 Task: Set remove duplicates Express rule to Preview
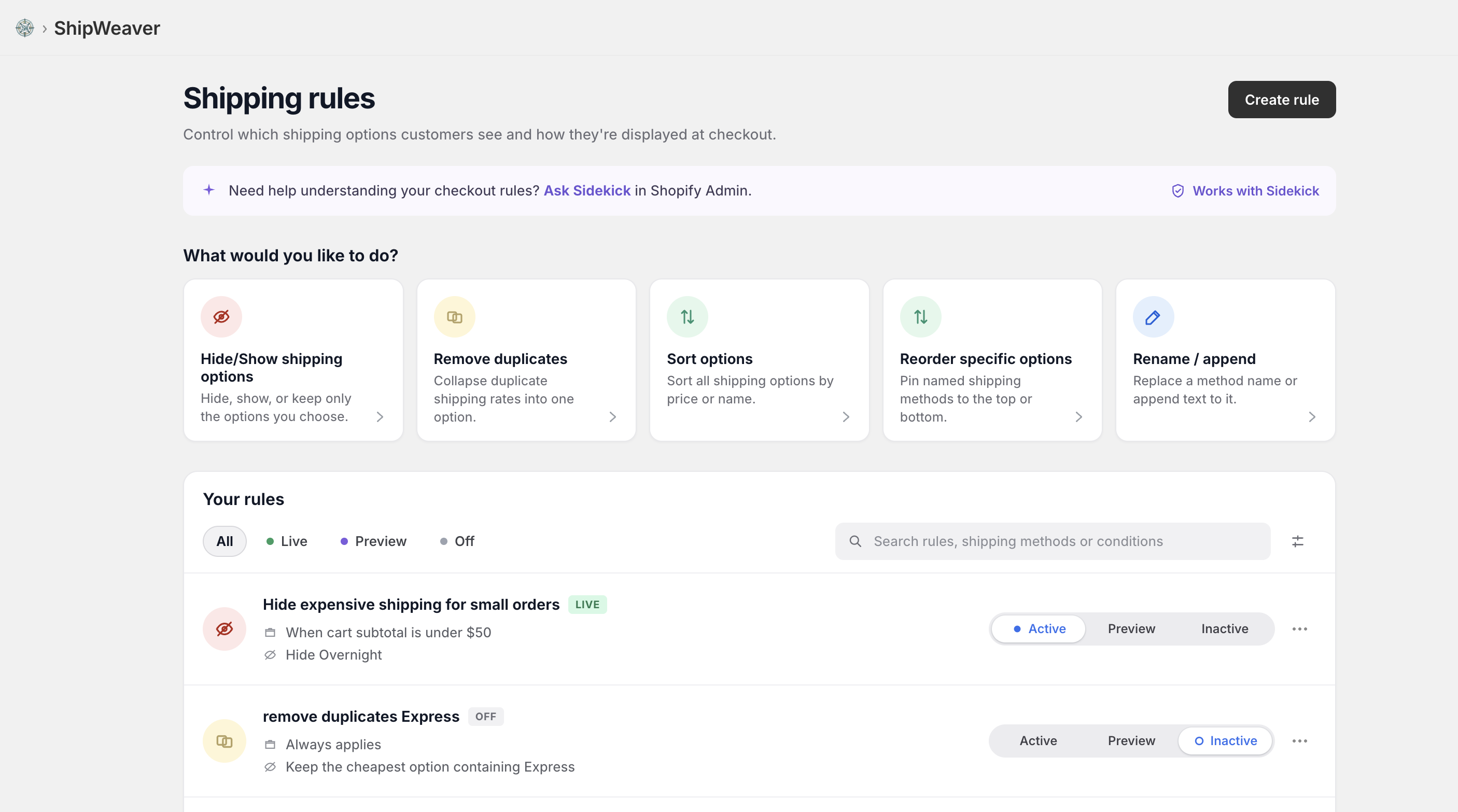[1131, 740]
